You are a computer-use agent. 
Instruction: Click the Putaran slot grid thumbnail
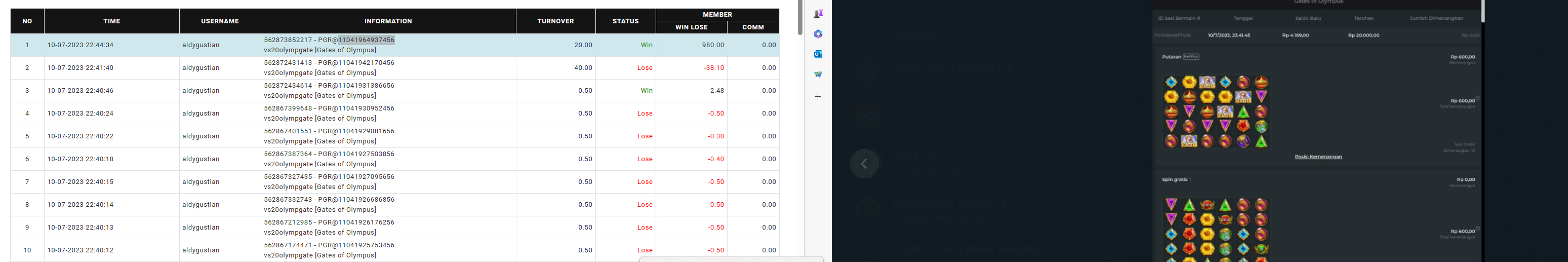[x=1216, y=111]
